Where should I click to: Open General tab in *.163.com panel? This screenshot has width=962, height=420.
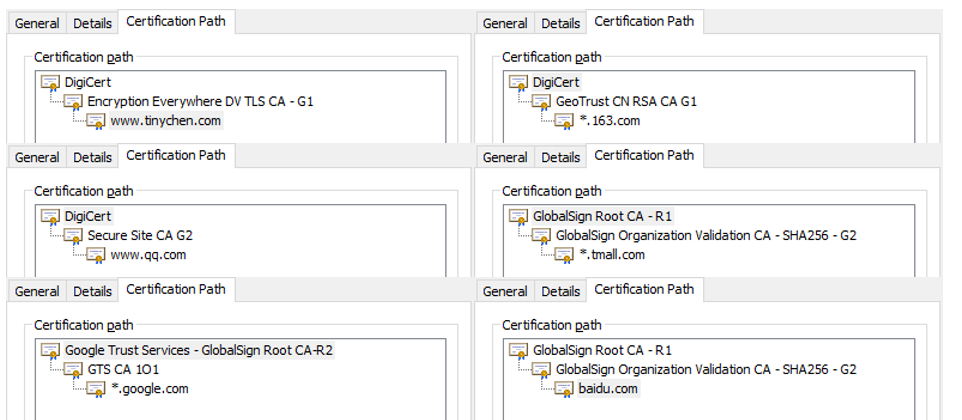pyautogui.click(x=505, y=23)
